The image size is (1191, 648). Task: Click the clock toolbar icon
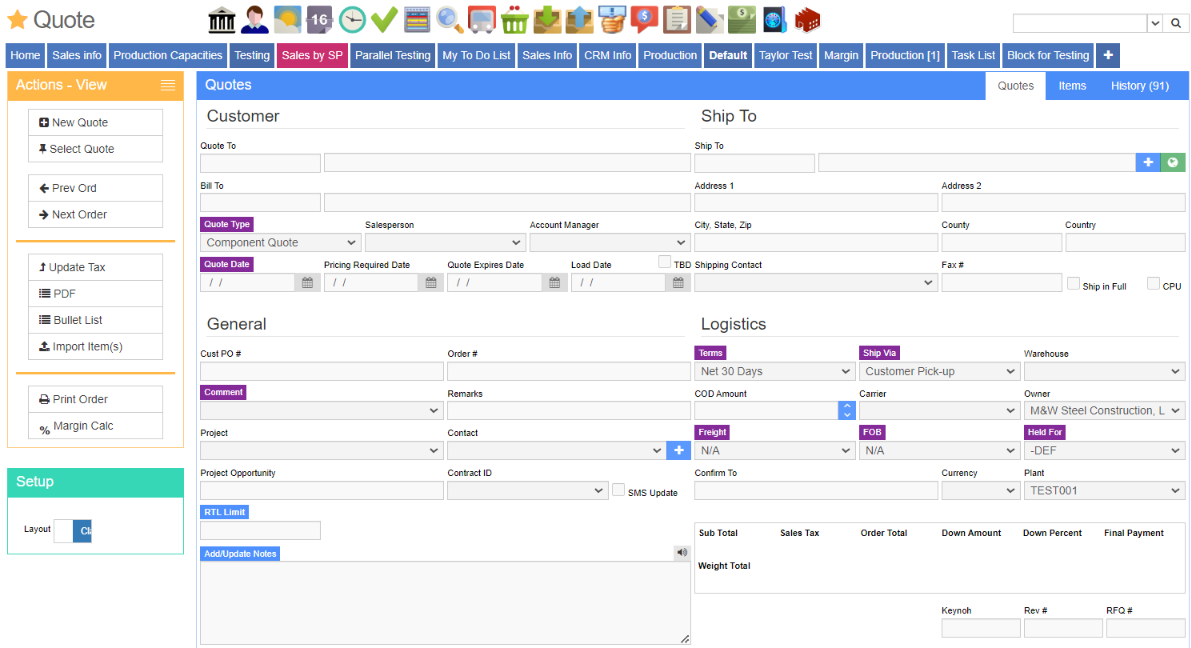click(x=352, y=19)
